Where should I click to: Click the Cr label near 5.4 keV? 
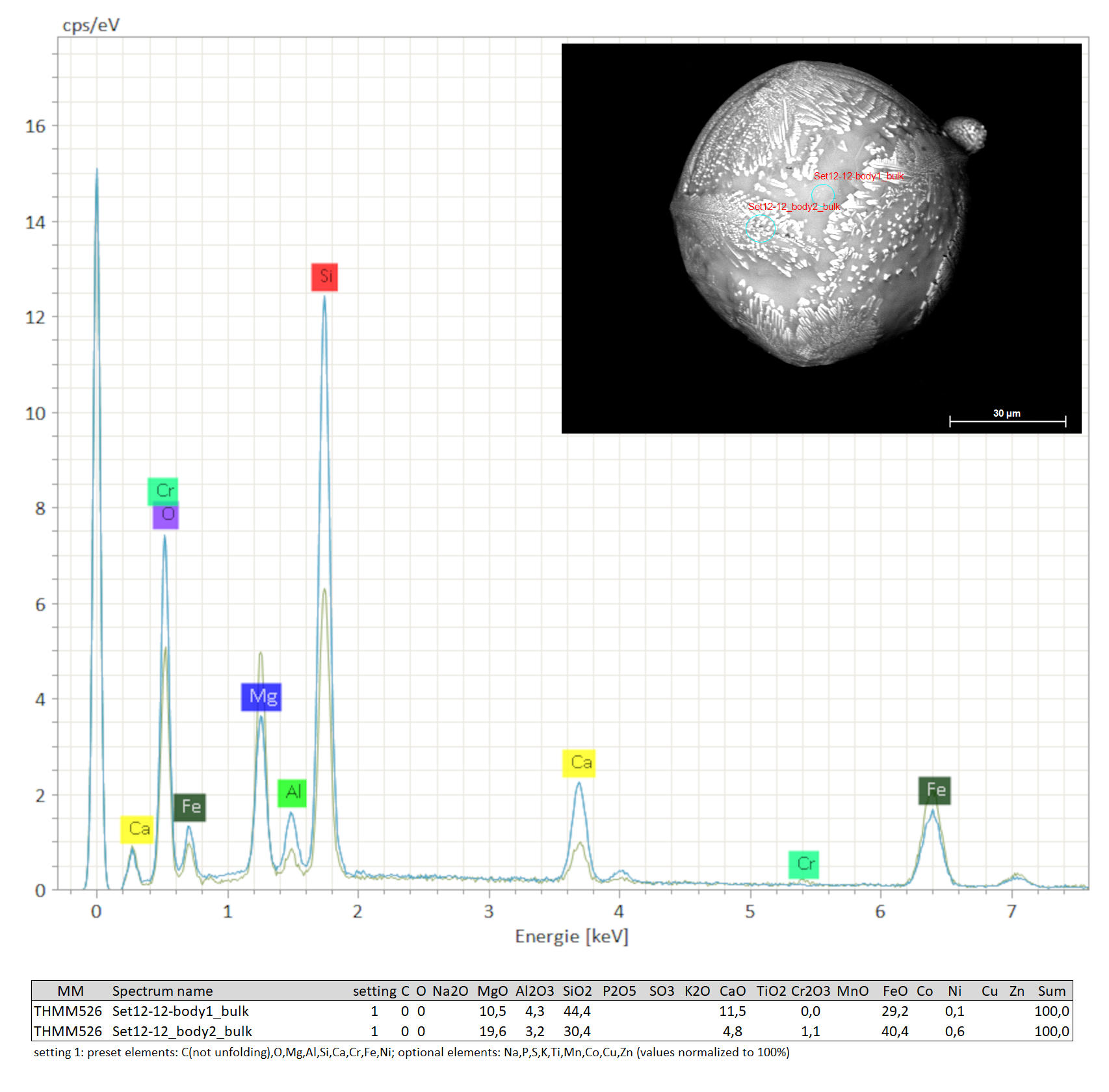pos(803,864)
